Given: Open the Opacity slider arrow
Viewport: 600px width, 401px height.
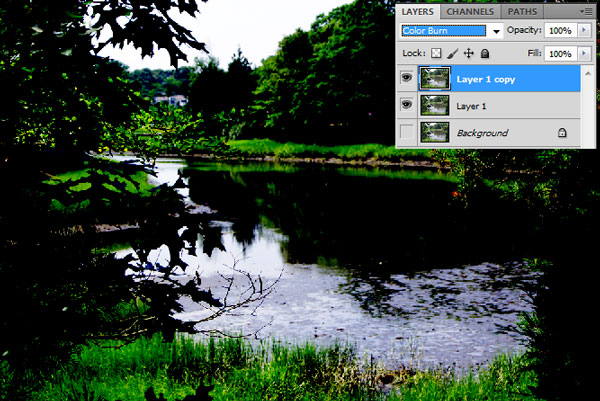Looking at the screenshot, I should pyautogui.click(x=584, y=30).
